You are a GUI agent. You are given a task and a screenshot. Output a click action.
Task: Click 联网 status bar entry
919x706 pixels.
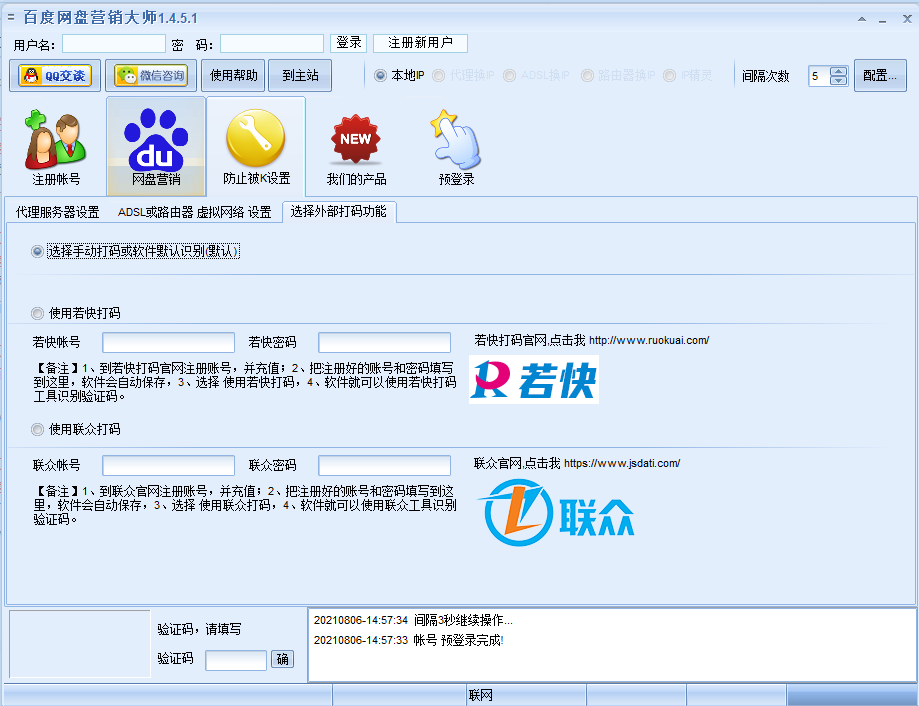point(481,695)
